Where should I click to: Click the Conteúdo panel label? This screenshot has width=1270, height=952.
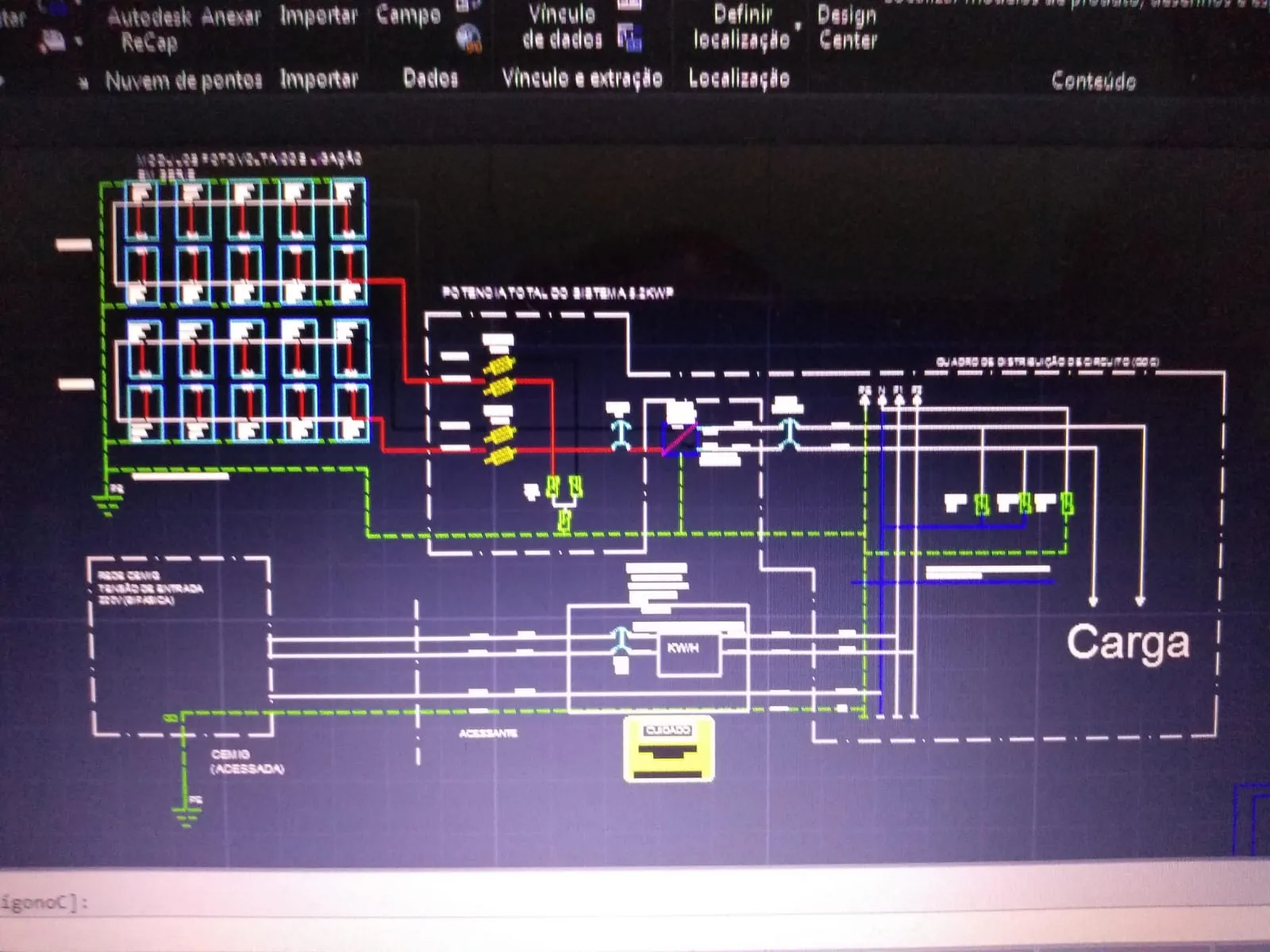coord(1093,81)
